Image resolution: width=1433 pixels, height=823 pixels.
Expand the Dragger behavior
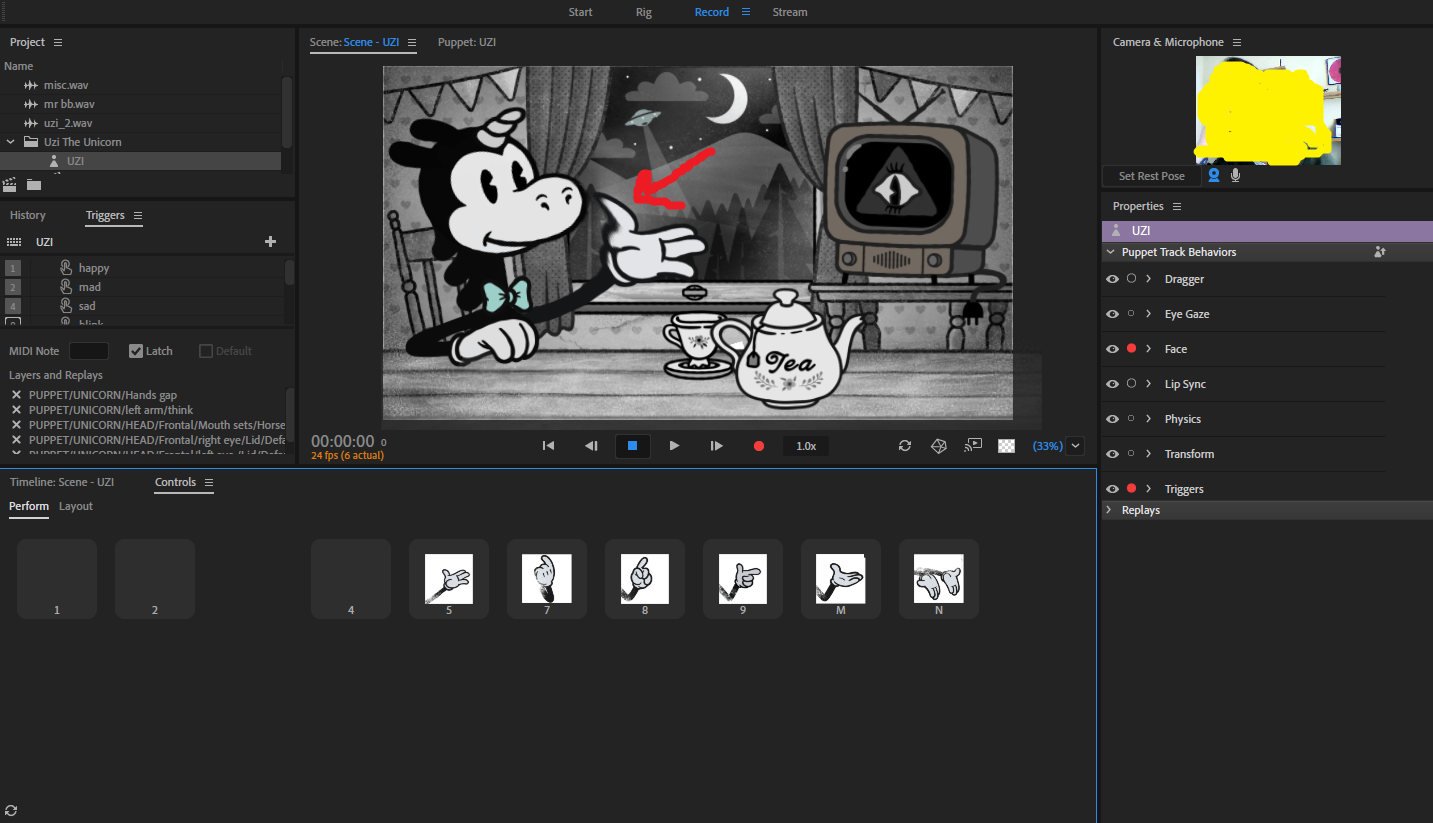point(1149,279)
